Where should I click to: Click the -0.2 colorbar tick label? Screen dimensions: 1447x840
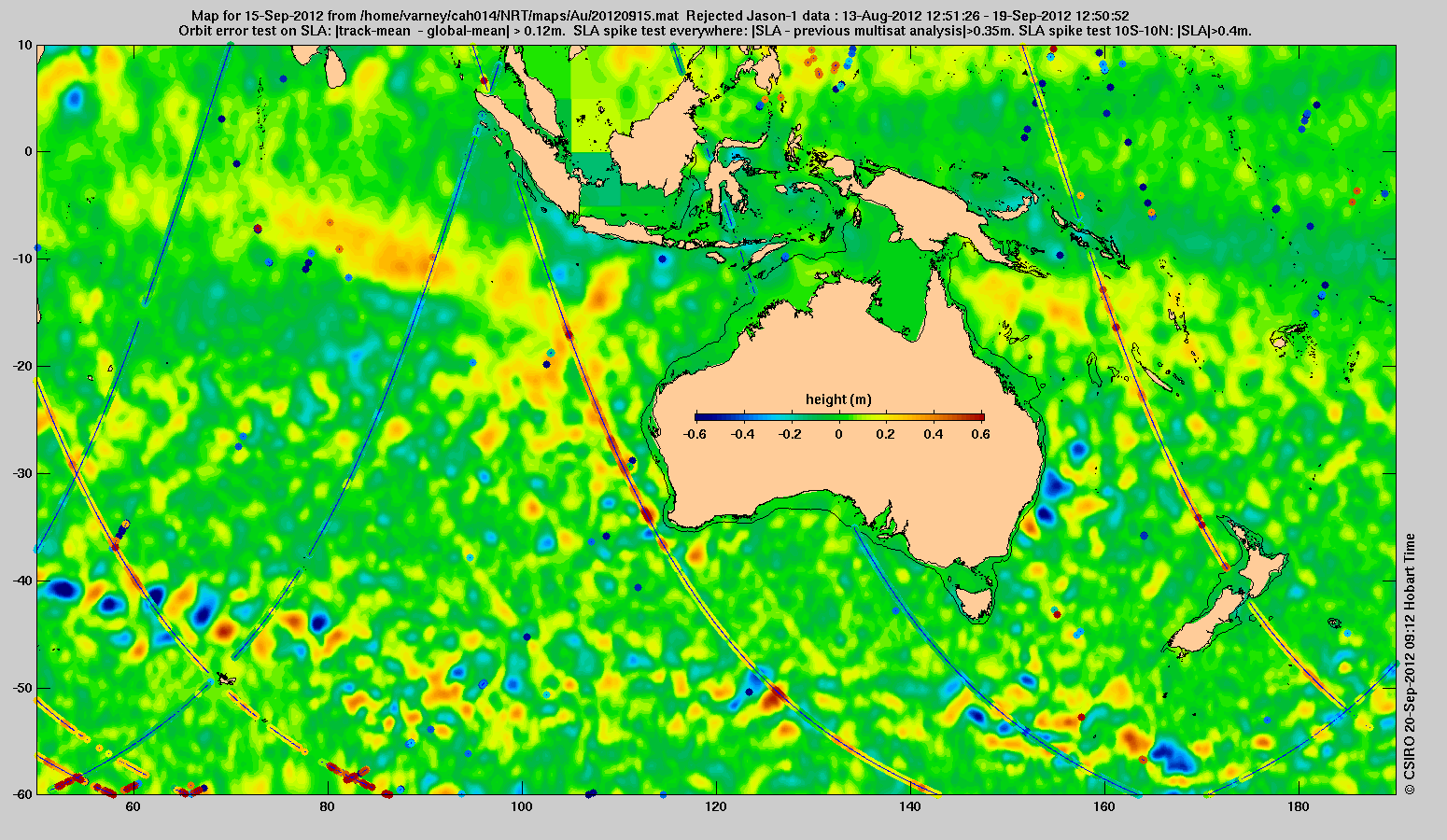(791, 434)
